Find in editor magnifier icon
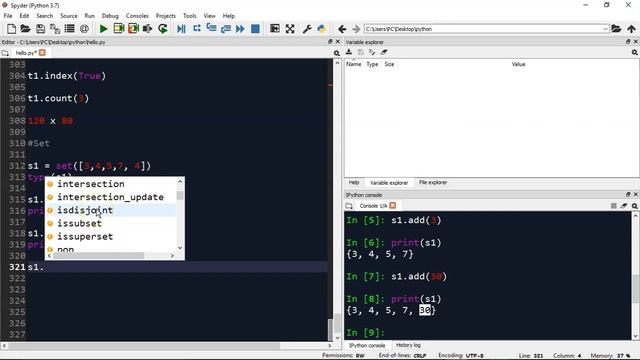Image resolution: width=640 pixels, height=360 pixels. [x=337, y=53]
